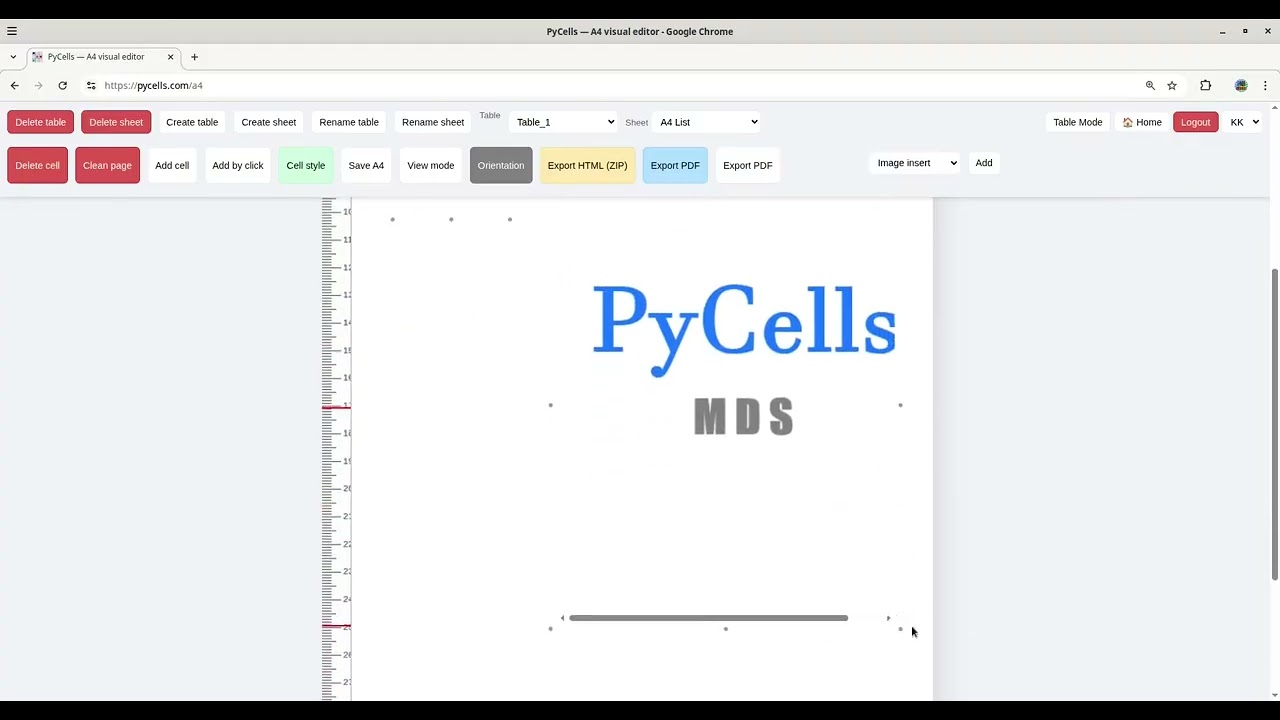Click the MDS text in the logo
The width and height of the screenshot is (1280, 720).
744,416
